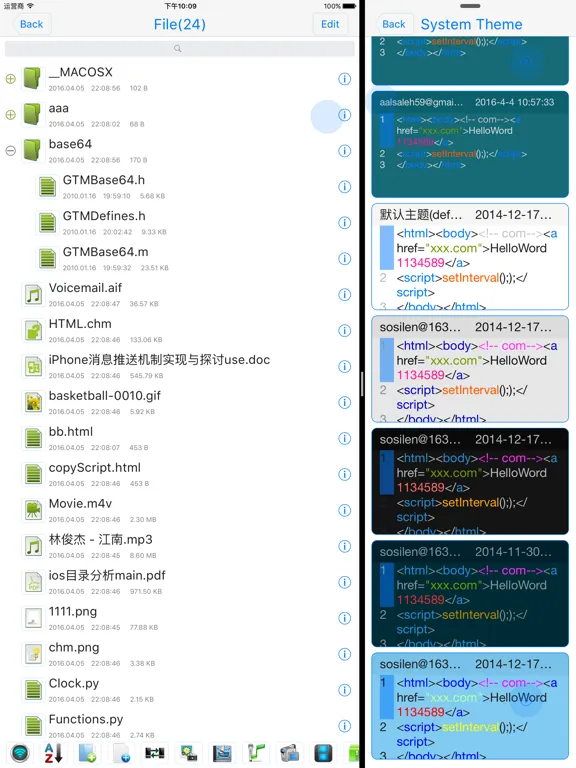Open the ios目录分析main.pdf PDF icon
Viewport: 576px width, 768px height.
[33, 582]
